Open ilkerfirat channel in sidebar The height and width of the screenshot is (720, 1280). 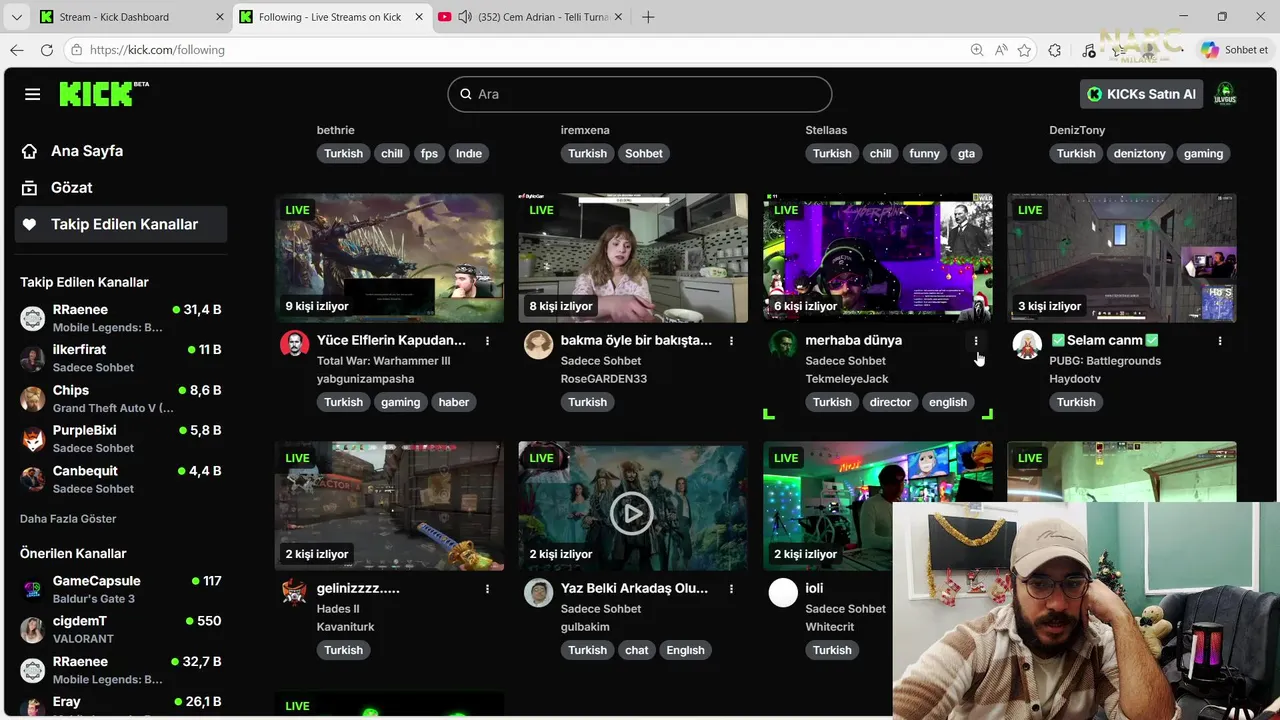click(121, 358)
